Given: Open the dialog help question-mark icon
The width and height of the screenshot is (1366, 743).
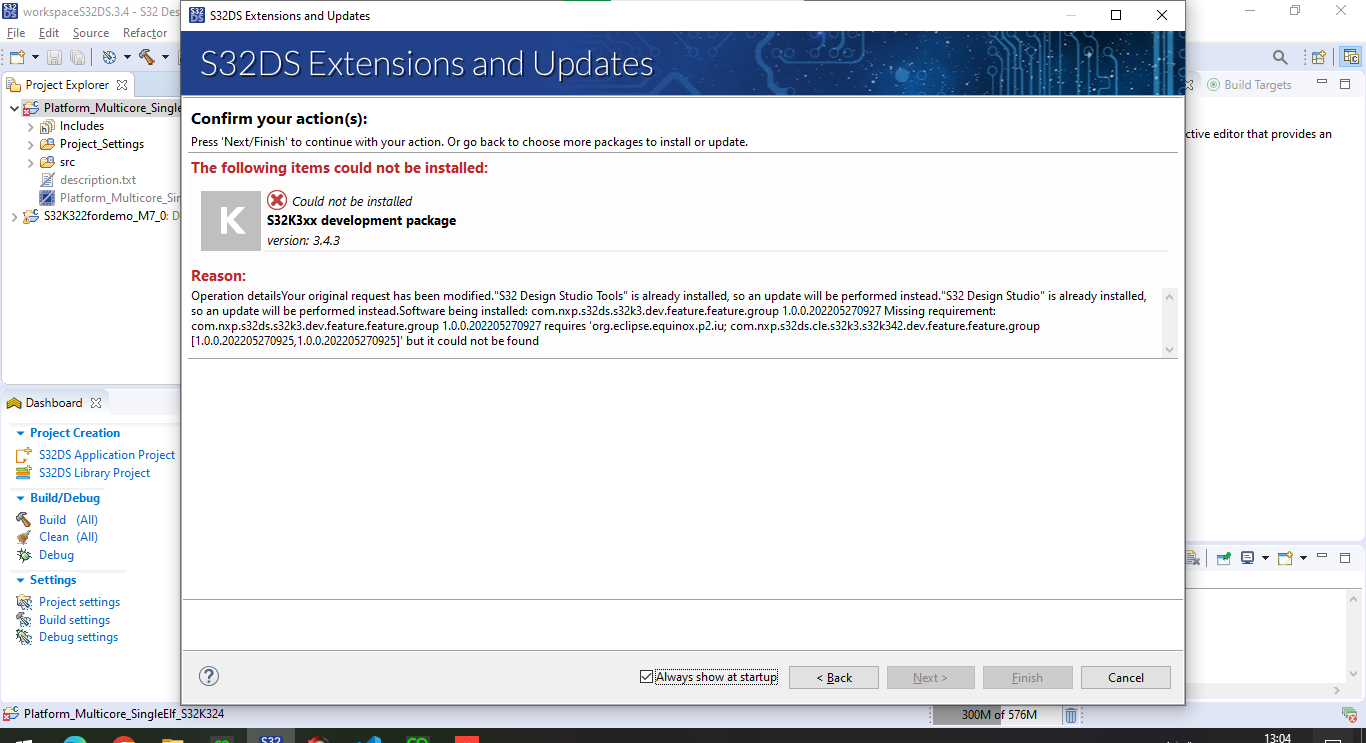Looking at the screenshot, I should (x=209, y=676).
